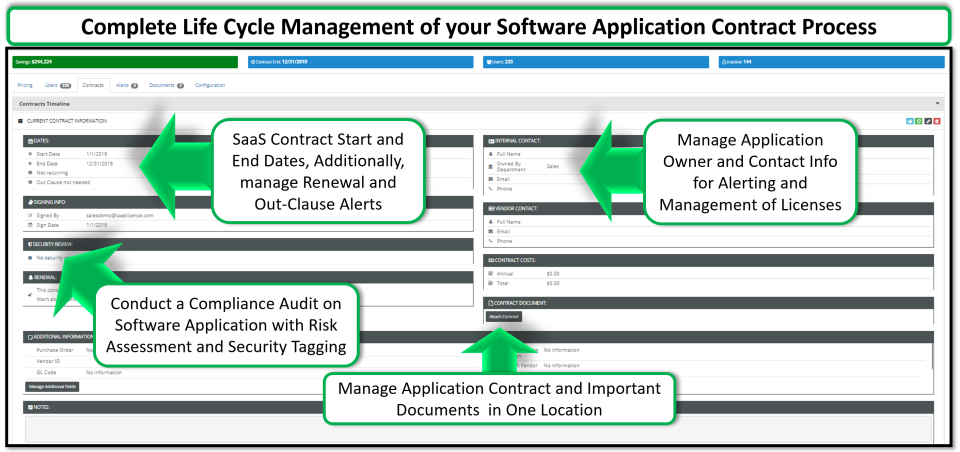Click the icon beside Annual cost

[x=490, y=274]
